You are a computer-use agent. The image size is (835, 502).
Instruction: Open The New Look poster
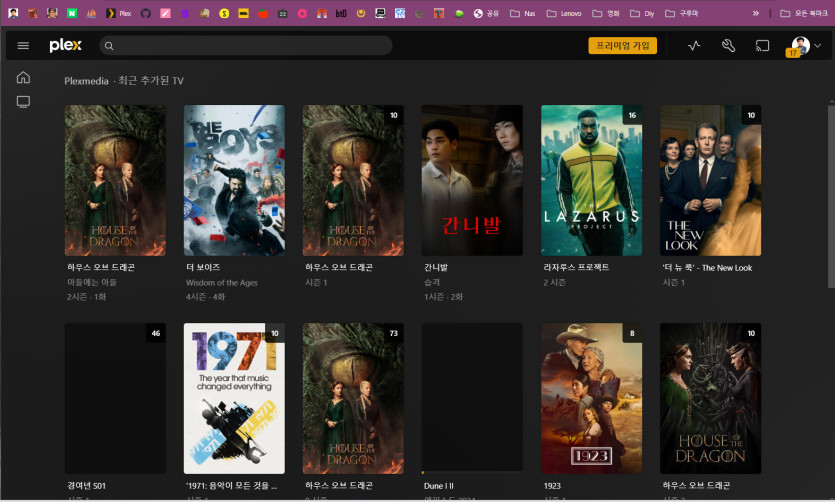click(x=710, y=180)
